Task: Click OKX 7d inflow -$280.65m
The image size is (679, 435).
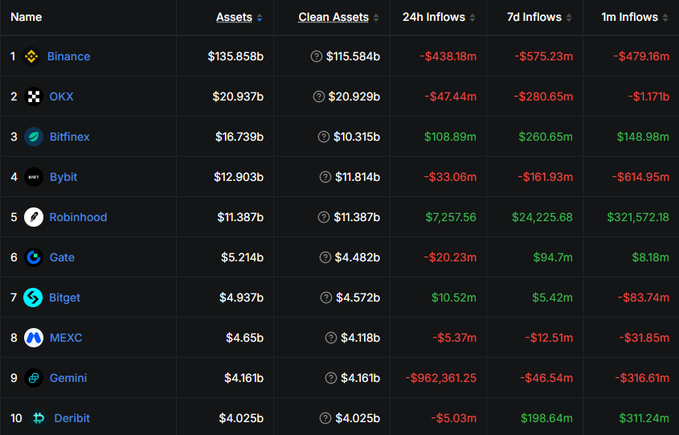Action: tap(543, 97)
